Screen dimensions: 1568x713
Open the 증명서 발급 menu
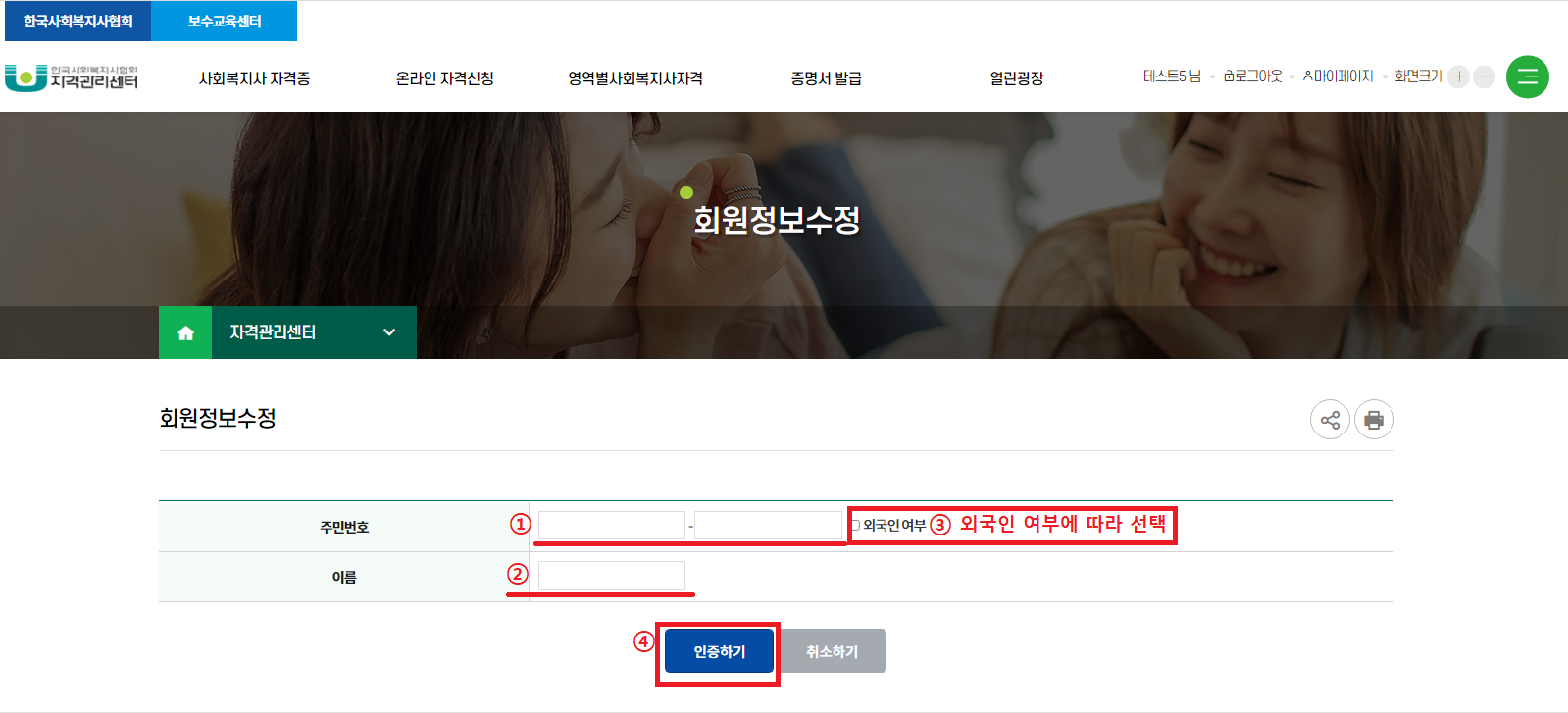point(827,78)
